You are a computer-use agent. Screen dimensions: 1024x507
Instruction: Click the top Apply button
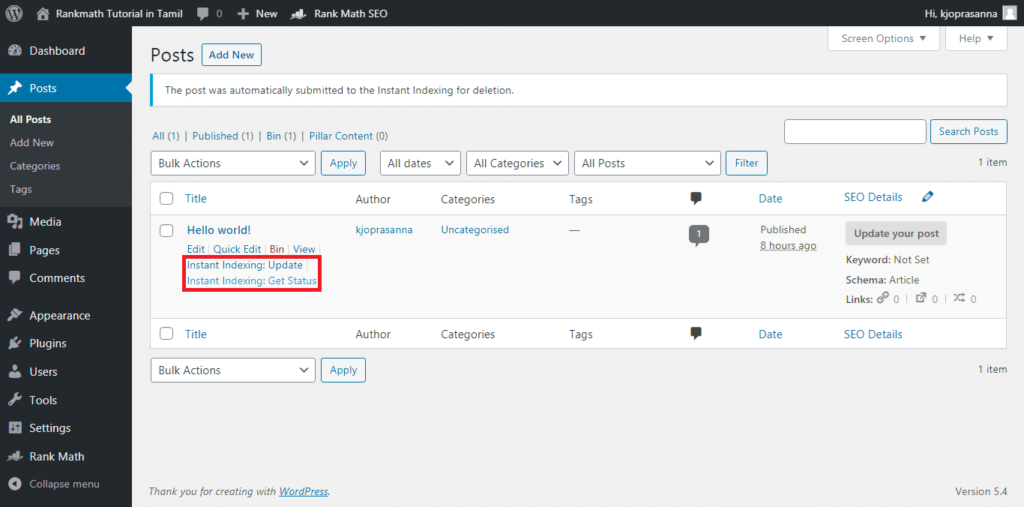coord(344,163)
